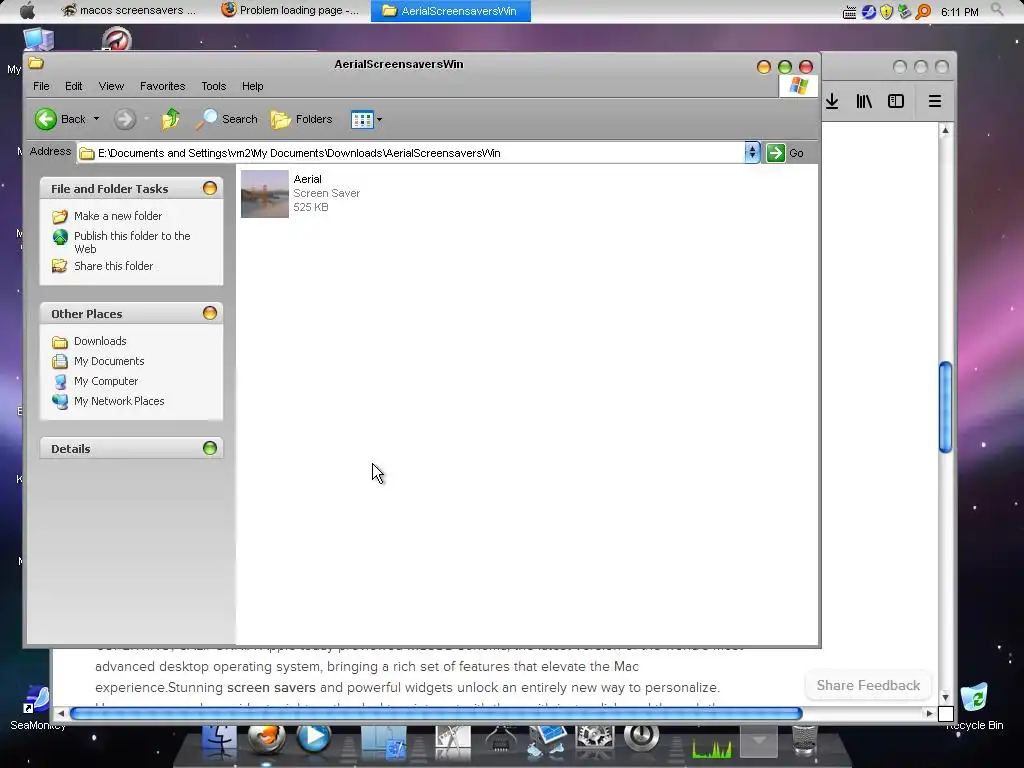Open the green activity graph dock icon

pyautogui.click(x=712, y=746)
